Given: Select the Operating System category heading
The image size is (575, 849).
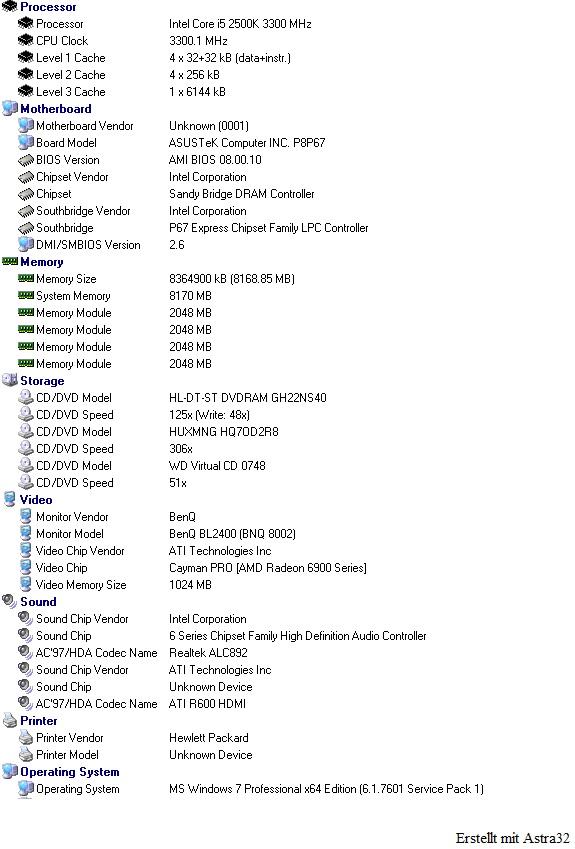Looking at the screenshot, I should [70, 772].
